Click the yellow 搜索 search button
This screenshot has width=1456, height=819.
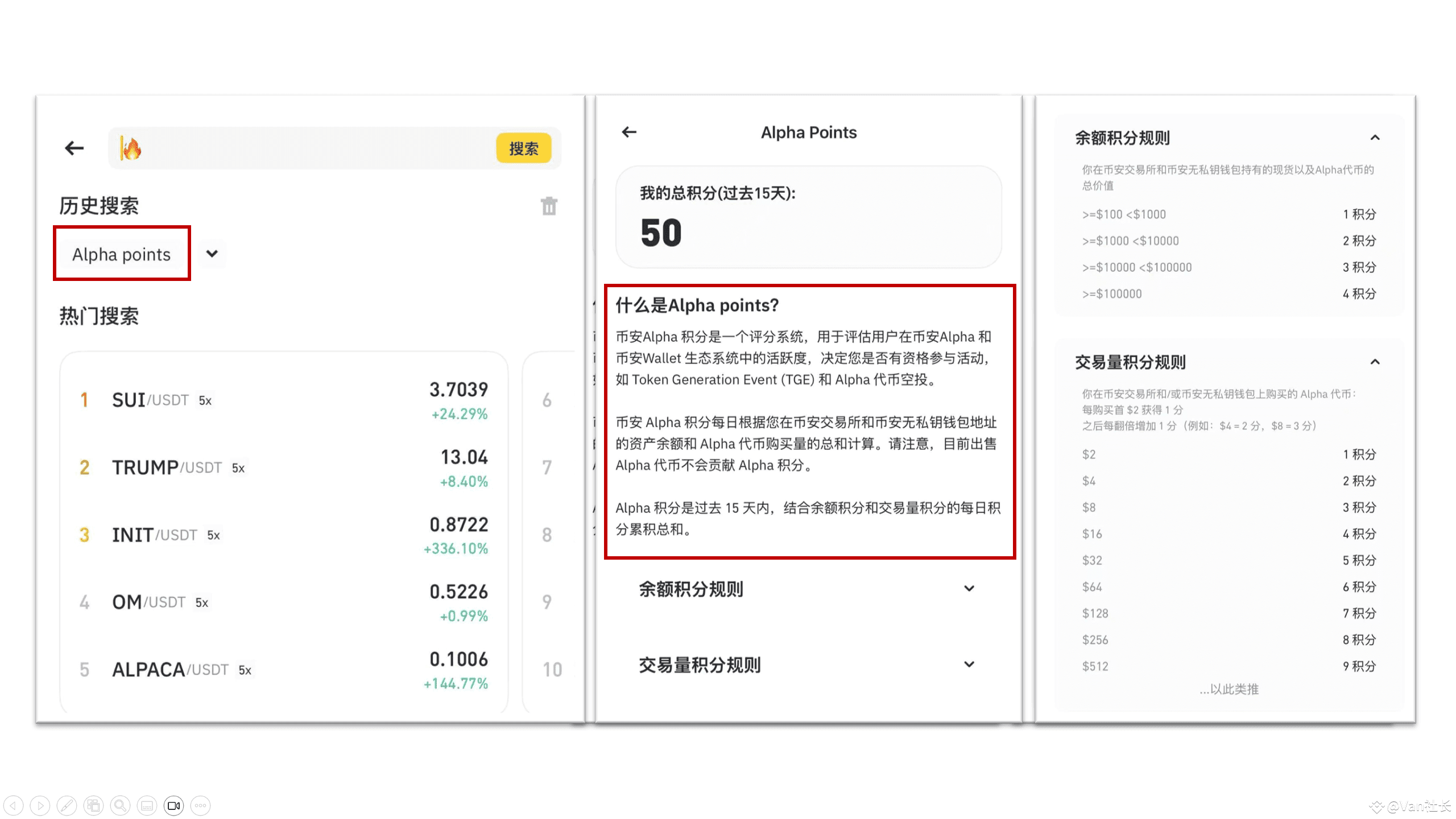tap(524, 148)
